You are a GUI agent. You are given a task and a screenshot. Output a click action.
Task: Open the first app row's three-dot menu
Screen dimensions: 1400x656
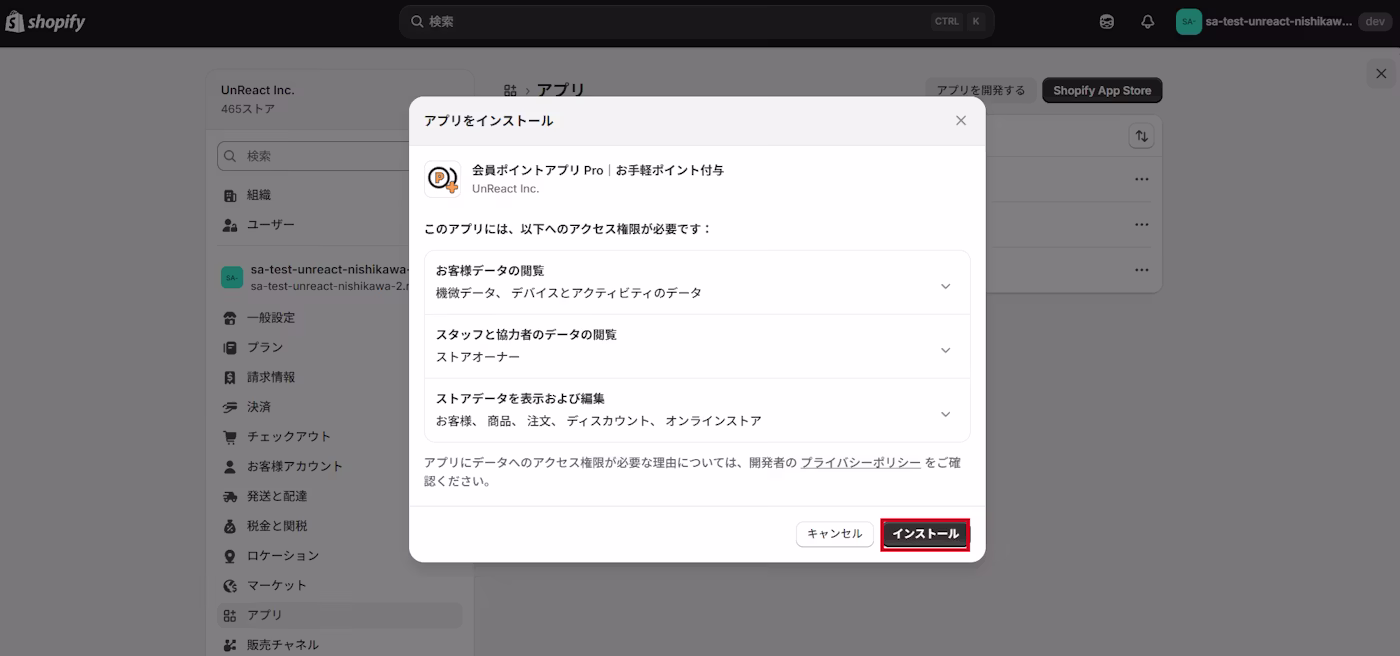[1141, 179]
